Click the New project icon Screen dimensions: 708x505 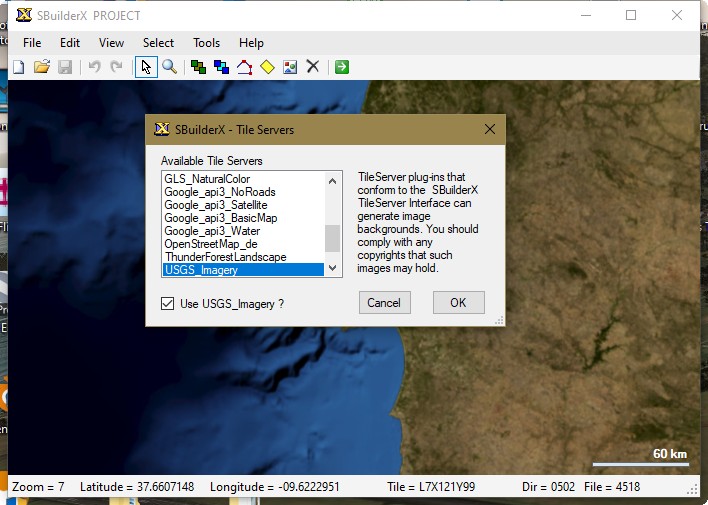[18, 67]
